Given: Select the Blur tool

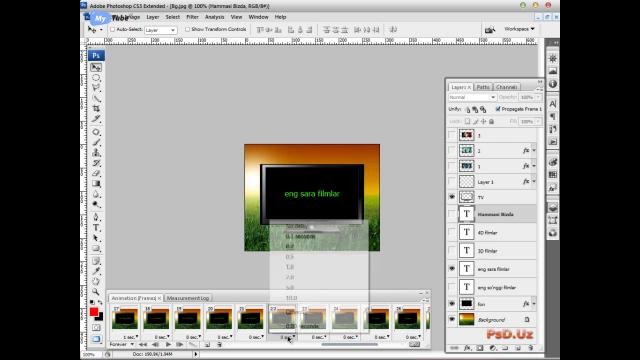Looking at the screenshot, I should (96, 194).
